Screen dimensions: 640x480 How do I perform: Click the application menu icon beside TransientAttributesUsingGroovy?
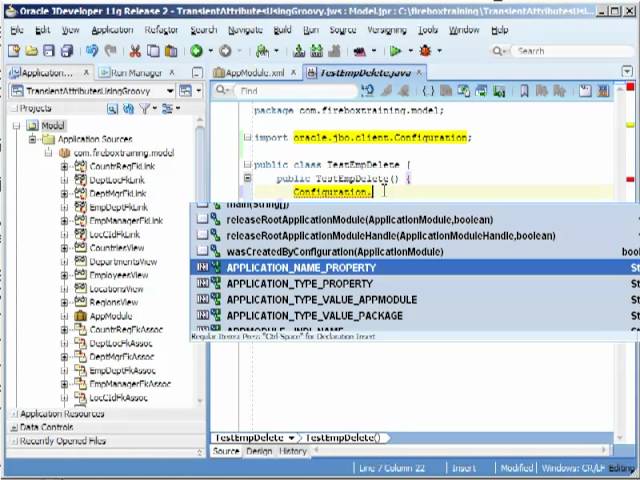tap(186, 91)
